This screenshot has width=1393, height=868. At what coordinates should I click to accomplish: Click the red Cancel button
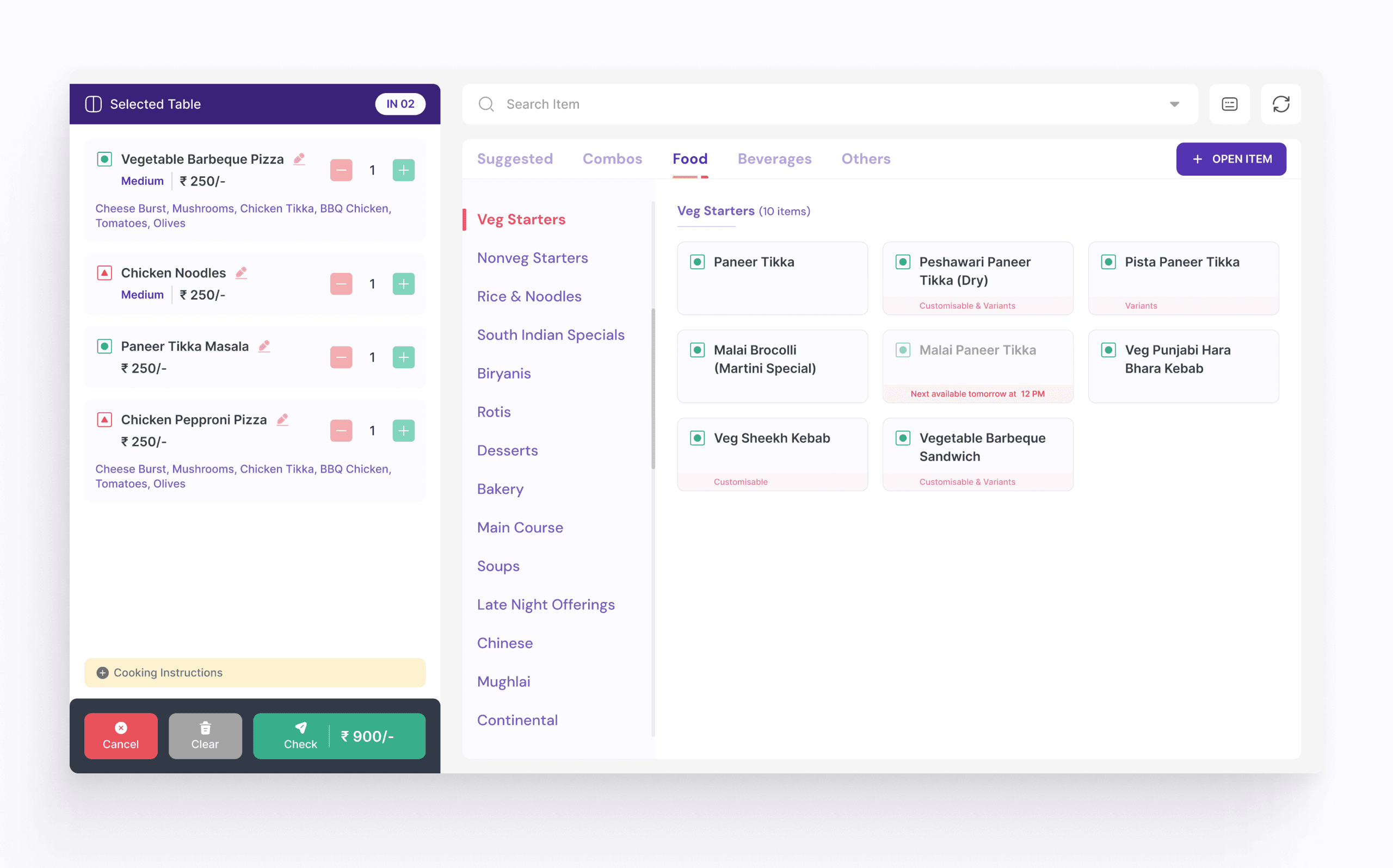(121, 736)
